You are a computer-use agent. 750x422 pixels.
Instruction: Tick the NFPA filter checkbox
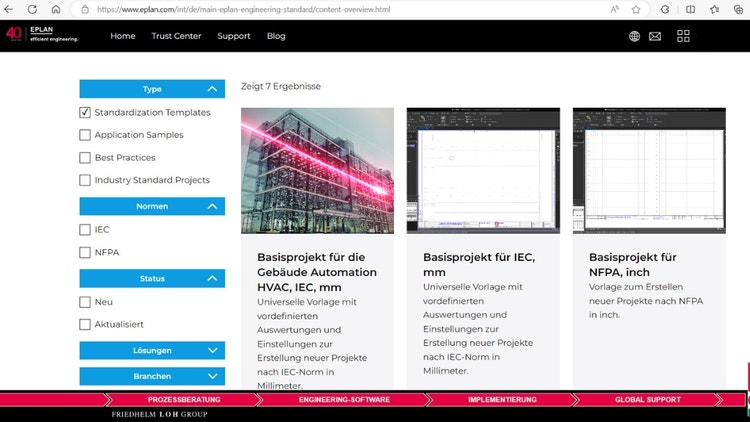[x=85, y=252]
